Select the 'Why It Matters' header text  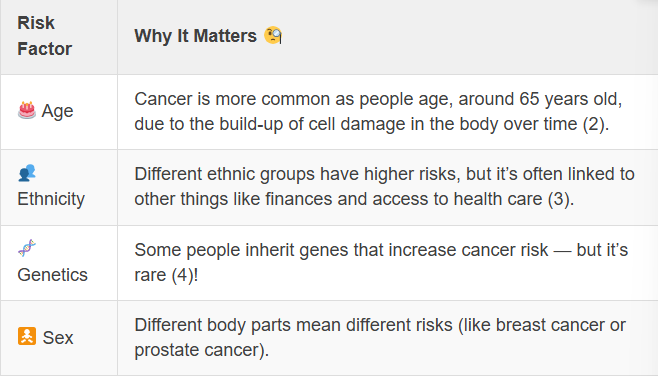pos(195,36)
